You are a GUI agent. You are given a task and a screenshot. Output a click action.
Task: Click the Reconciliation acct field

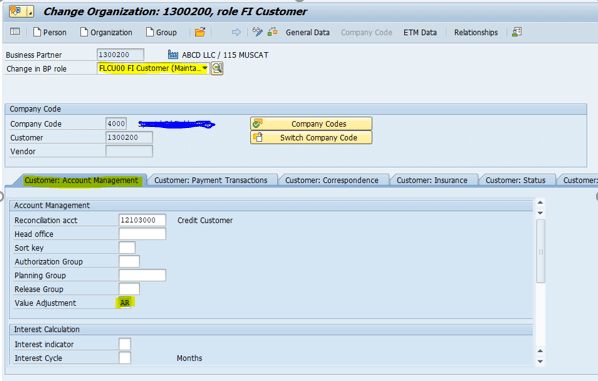point(142,220)
